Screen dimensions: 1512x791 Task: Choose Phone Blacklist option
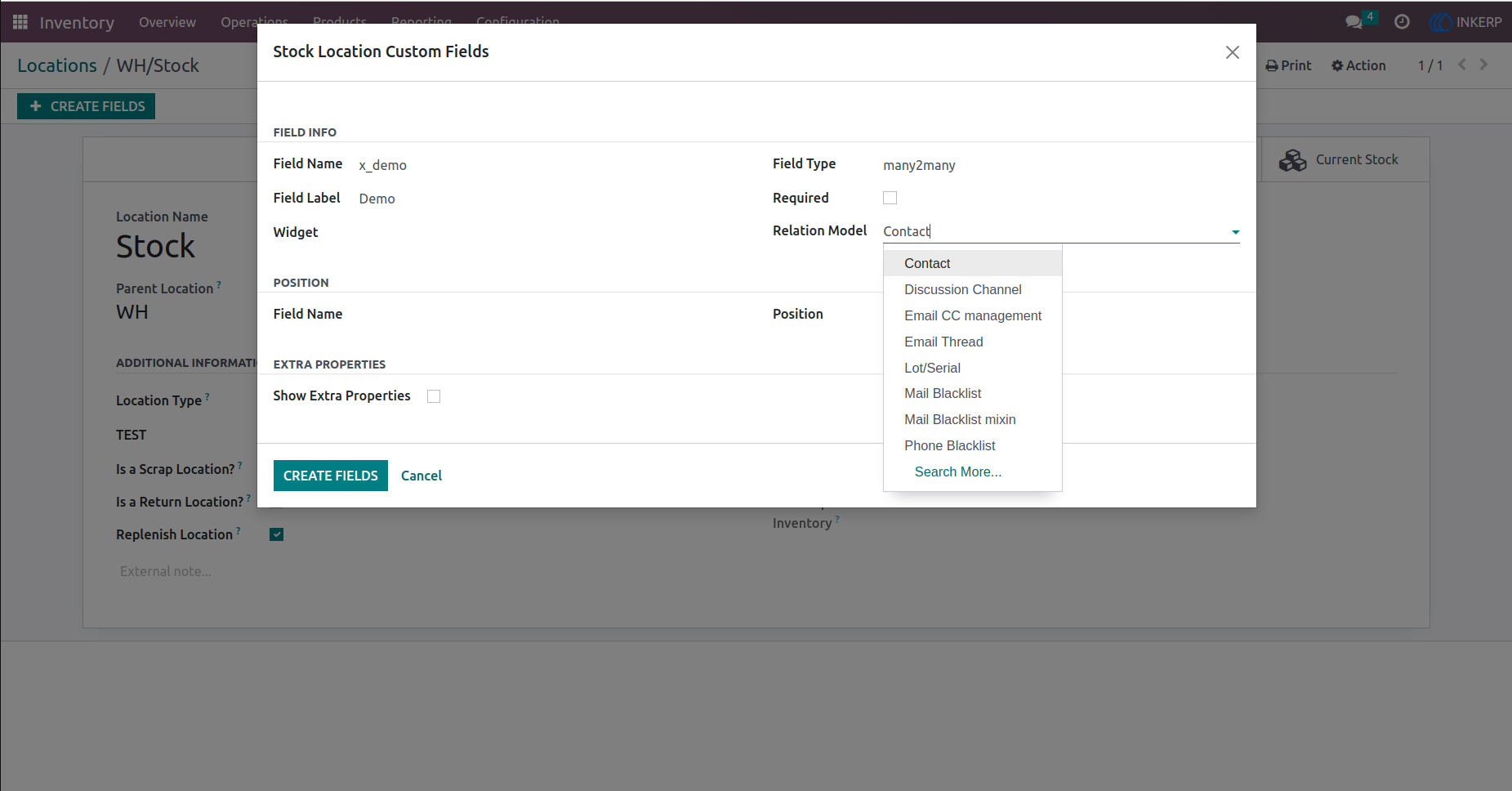pyautogui.click(x=973, y=445)
